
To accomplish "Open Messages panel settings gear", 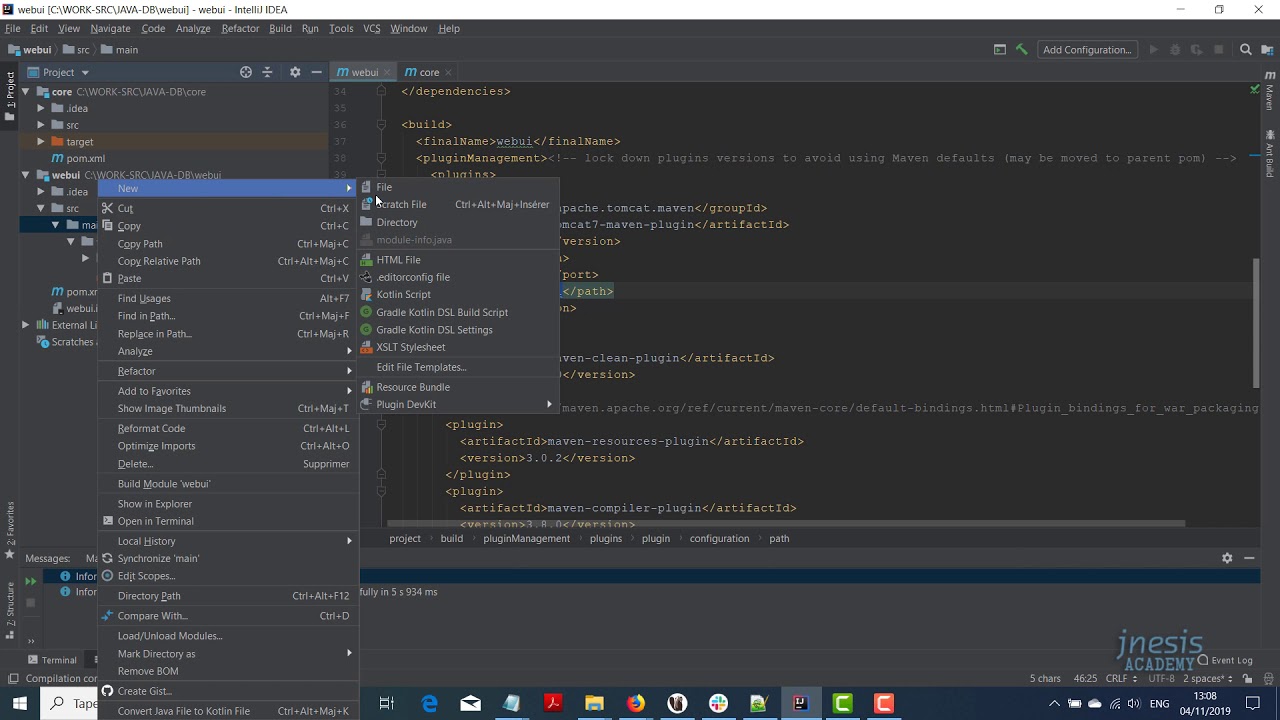I will 1227,558.
